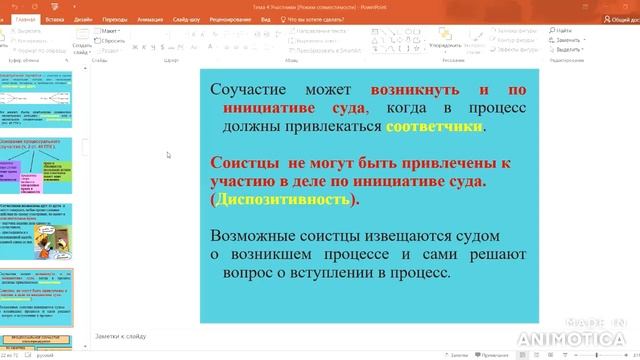Click the Найти find button
The image size is (640, 360).
[x=560, y=31]
